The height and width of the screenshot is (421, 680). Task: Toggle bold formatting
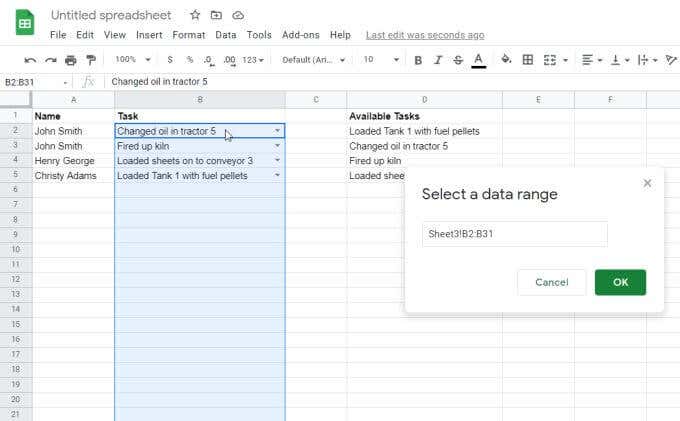(x=418, y=60)
